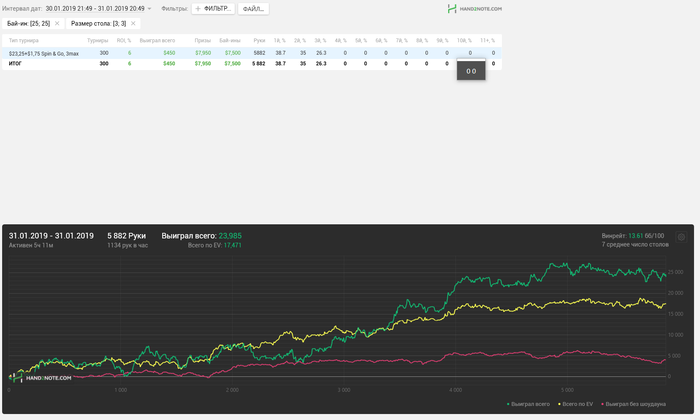Sort by the 4й, % column header
700x420 pixels.
(341, 40)
